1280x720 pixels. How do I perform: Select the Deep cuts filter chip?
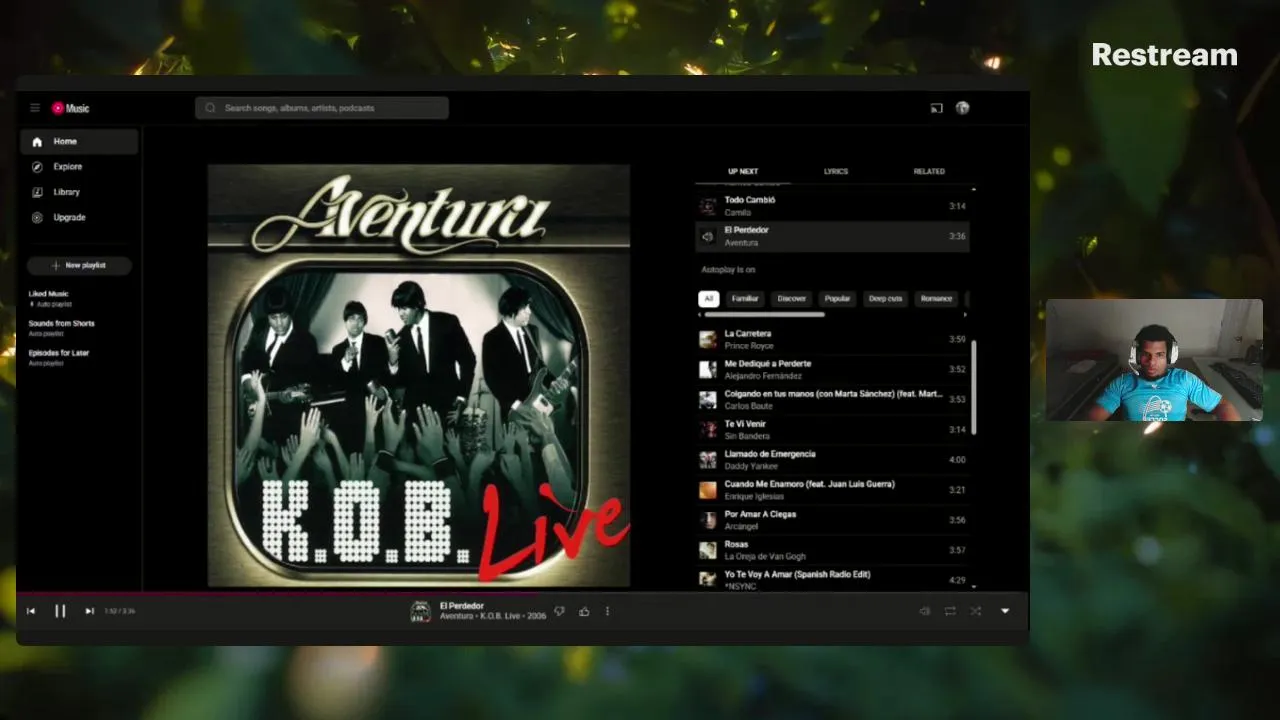click(x=885, y=298)
